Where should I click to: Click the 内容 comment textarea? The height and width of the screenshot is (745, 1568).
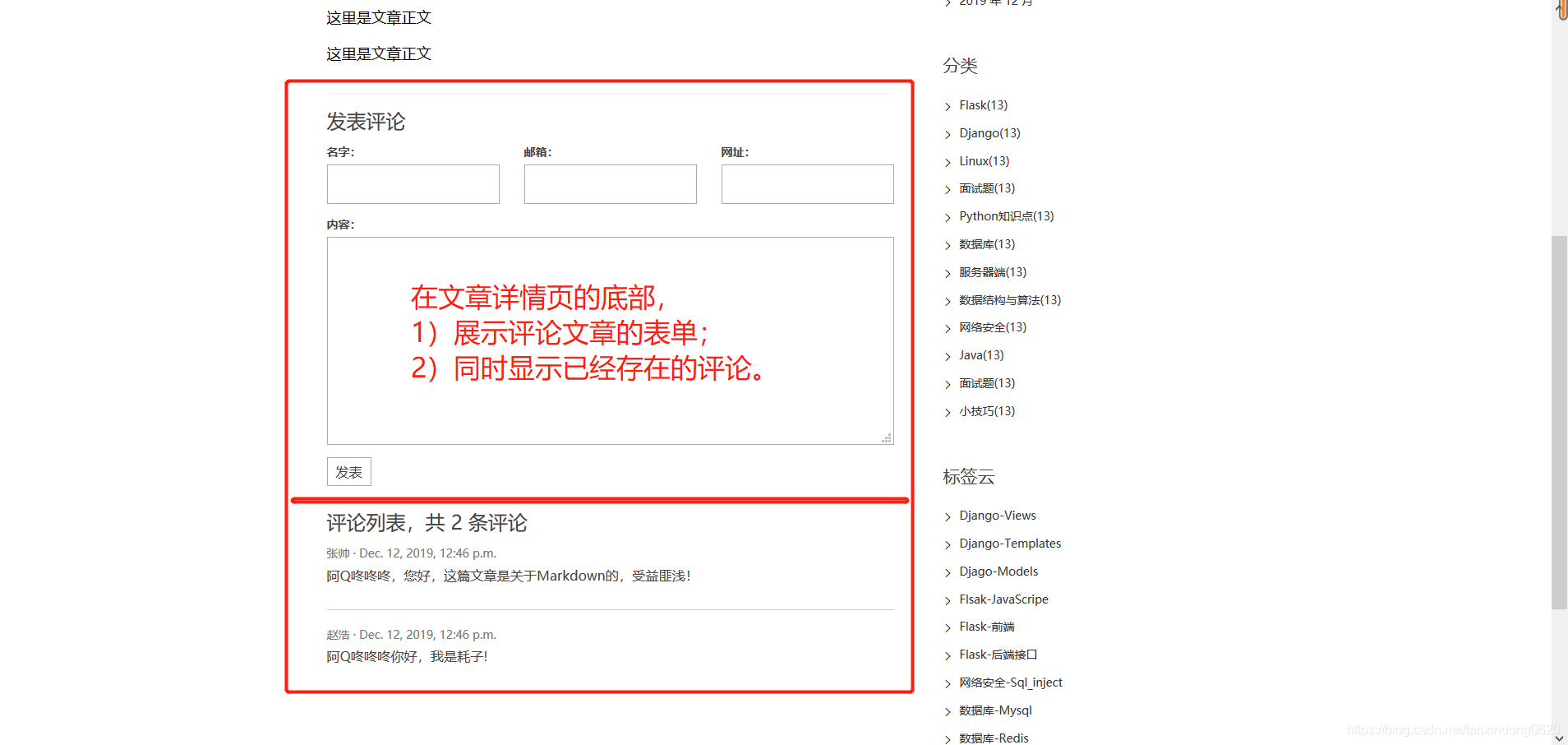[x=610, y=340]
